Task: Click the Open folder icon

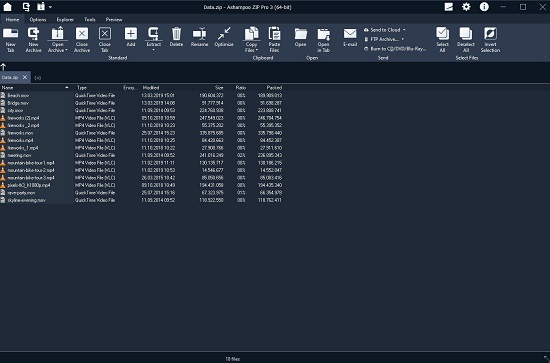Action: click(301, 34)
